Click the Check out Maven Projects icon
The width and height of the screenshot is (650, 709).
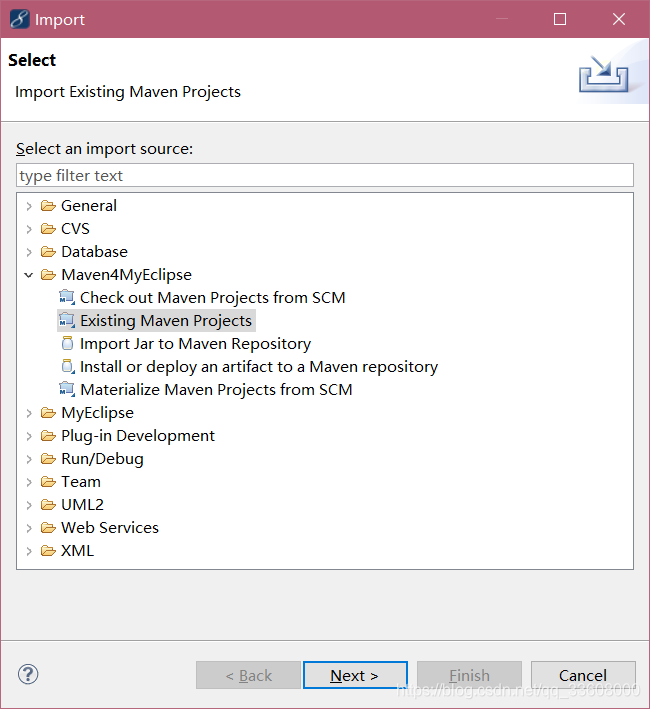tap(67, 298)
